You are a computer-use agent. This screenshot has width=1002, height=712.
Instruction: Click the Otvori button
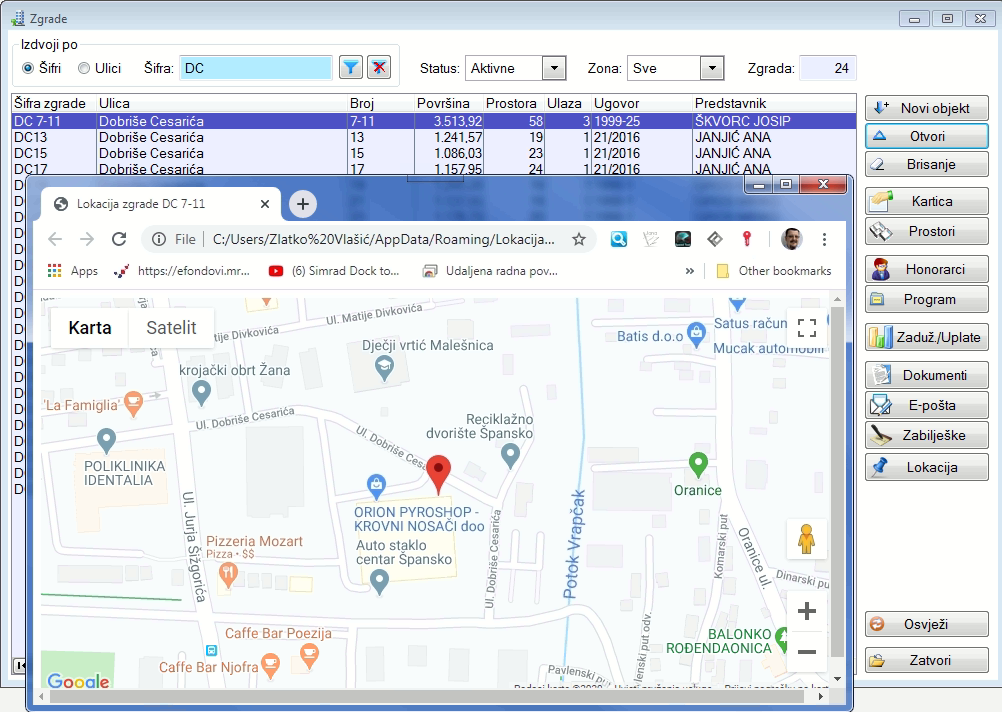[x=927, y=136]
